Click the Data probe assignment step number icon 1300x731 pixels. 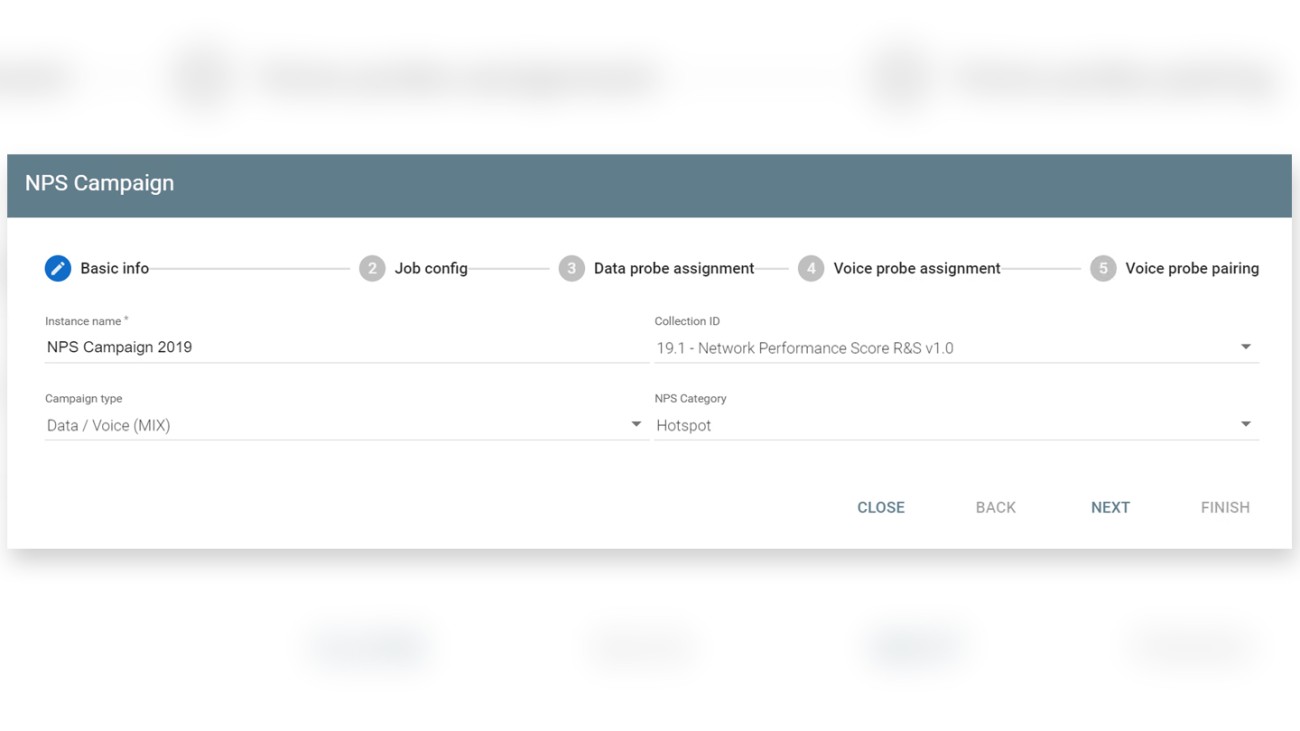[573, 268]
